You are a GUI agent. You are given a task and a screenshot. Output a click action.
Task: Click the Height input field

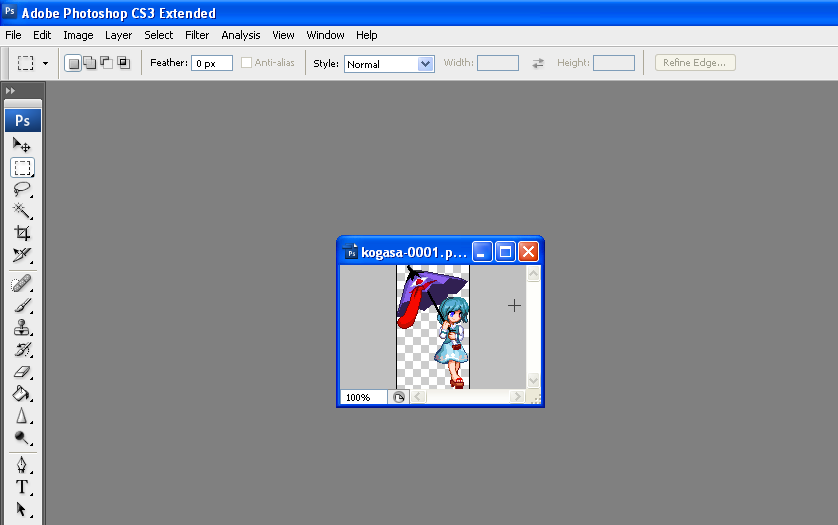pyautogui.click(x=614, y=63)
